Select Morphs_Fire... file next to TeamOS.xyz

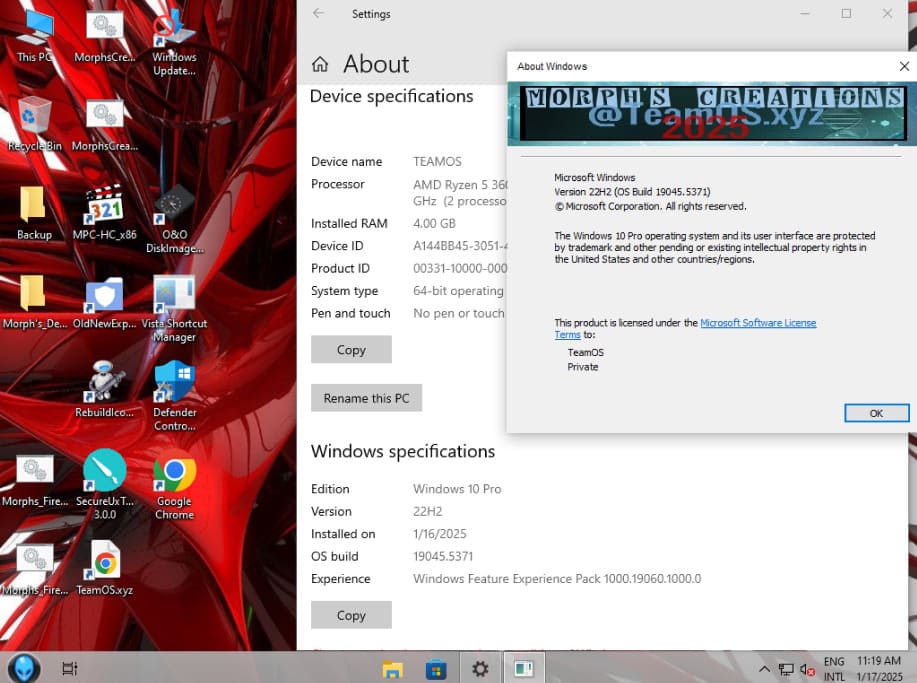34,568
